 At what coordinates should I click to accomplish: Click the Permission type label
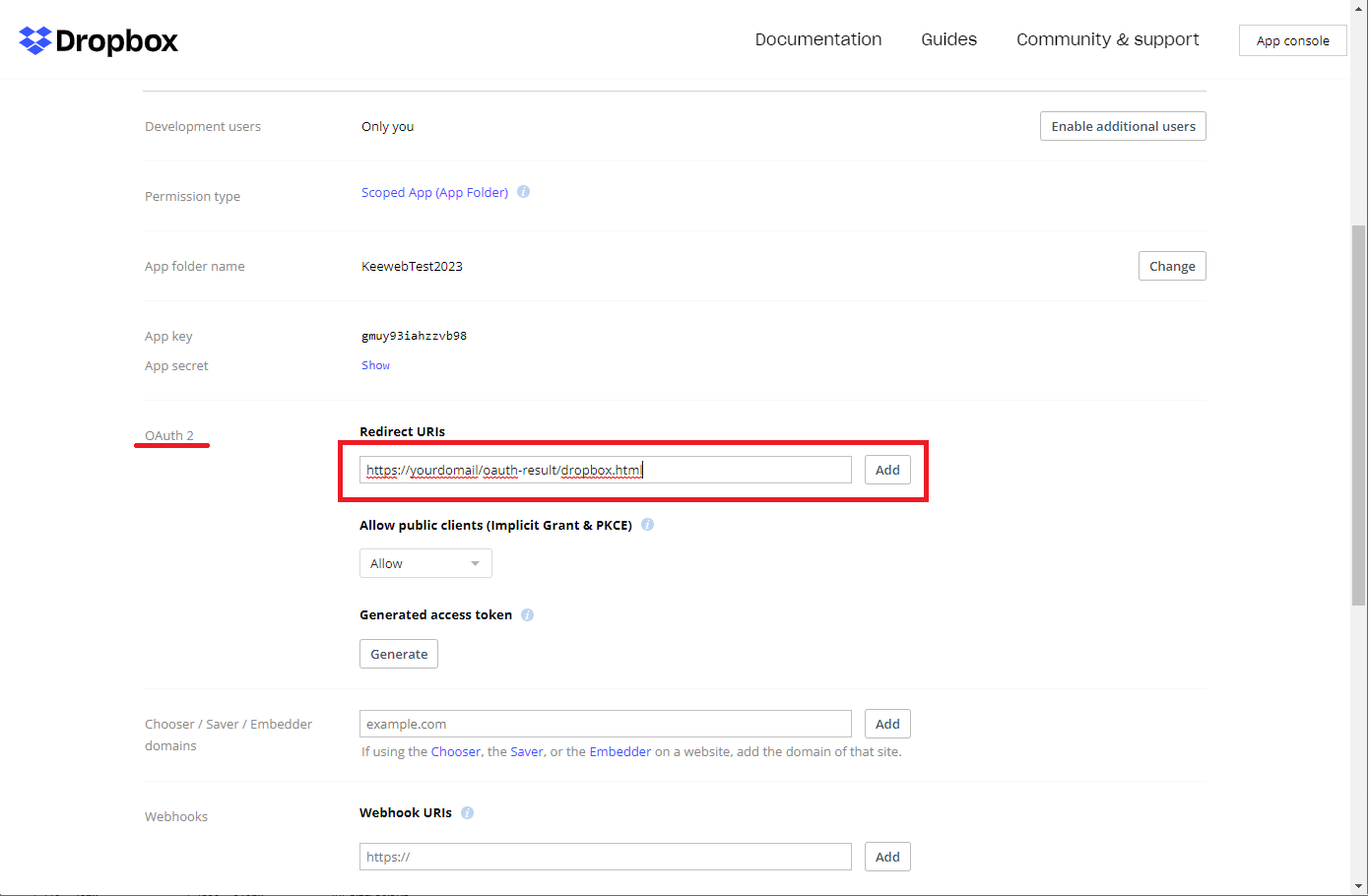point(192,196)
